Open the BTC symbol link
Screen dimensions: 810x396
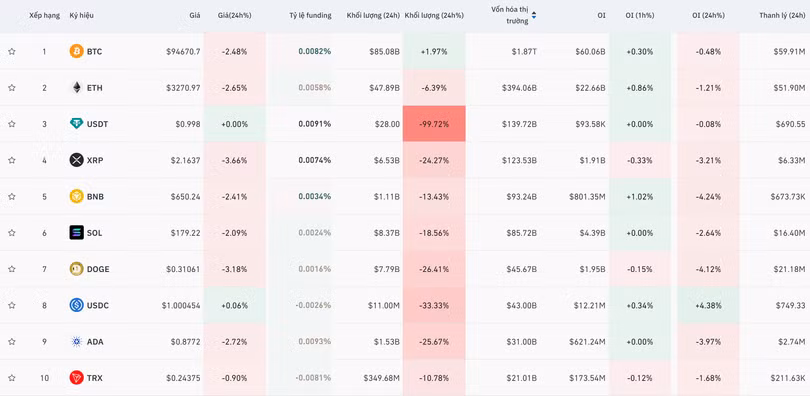click(x=95, y=52)
